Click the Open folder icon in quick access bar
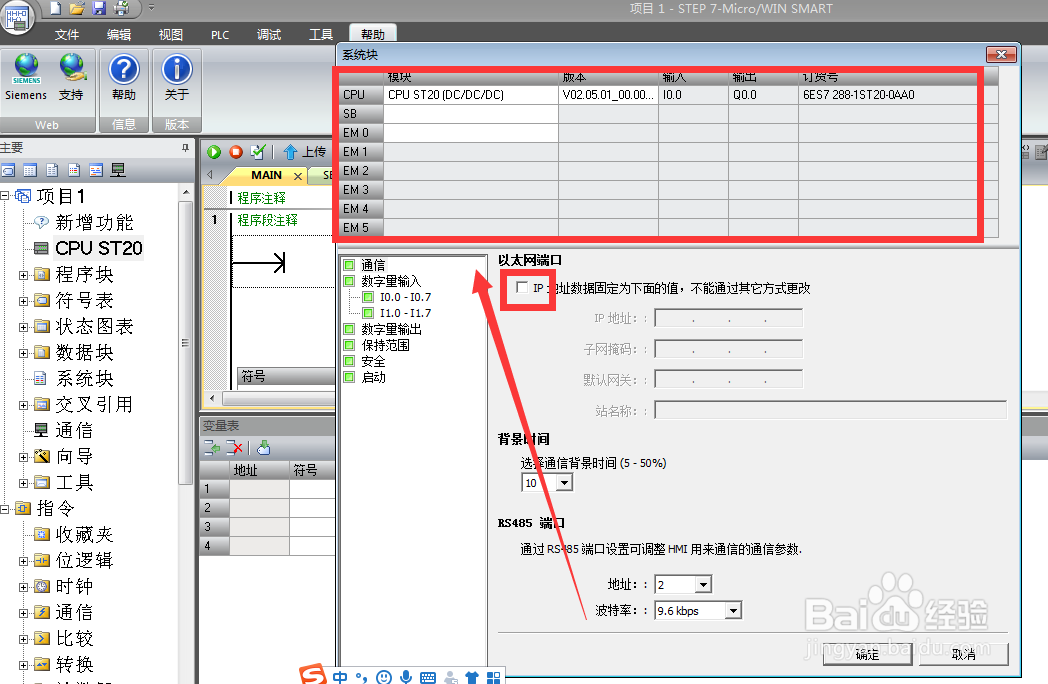The width and height of the screenshot is (1048, 684). tap(78, 8)
